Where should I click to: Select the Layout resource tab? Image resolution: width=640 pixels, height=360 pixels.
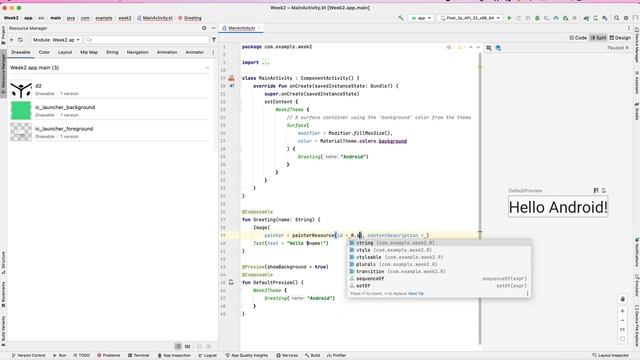click(65, 52)
